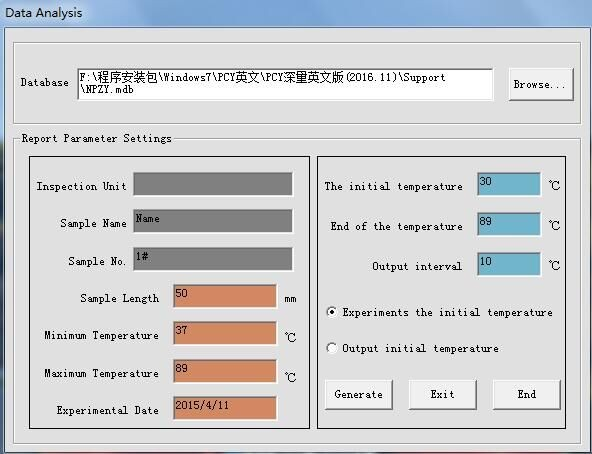Click the Minimum Temperature field
Viewport: 592px width, 454px height.
(225, 333)
